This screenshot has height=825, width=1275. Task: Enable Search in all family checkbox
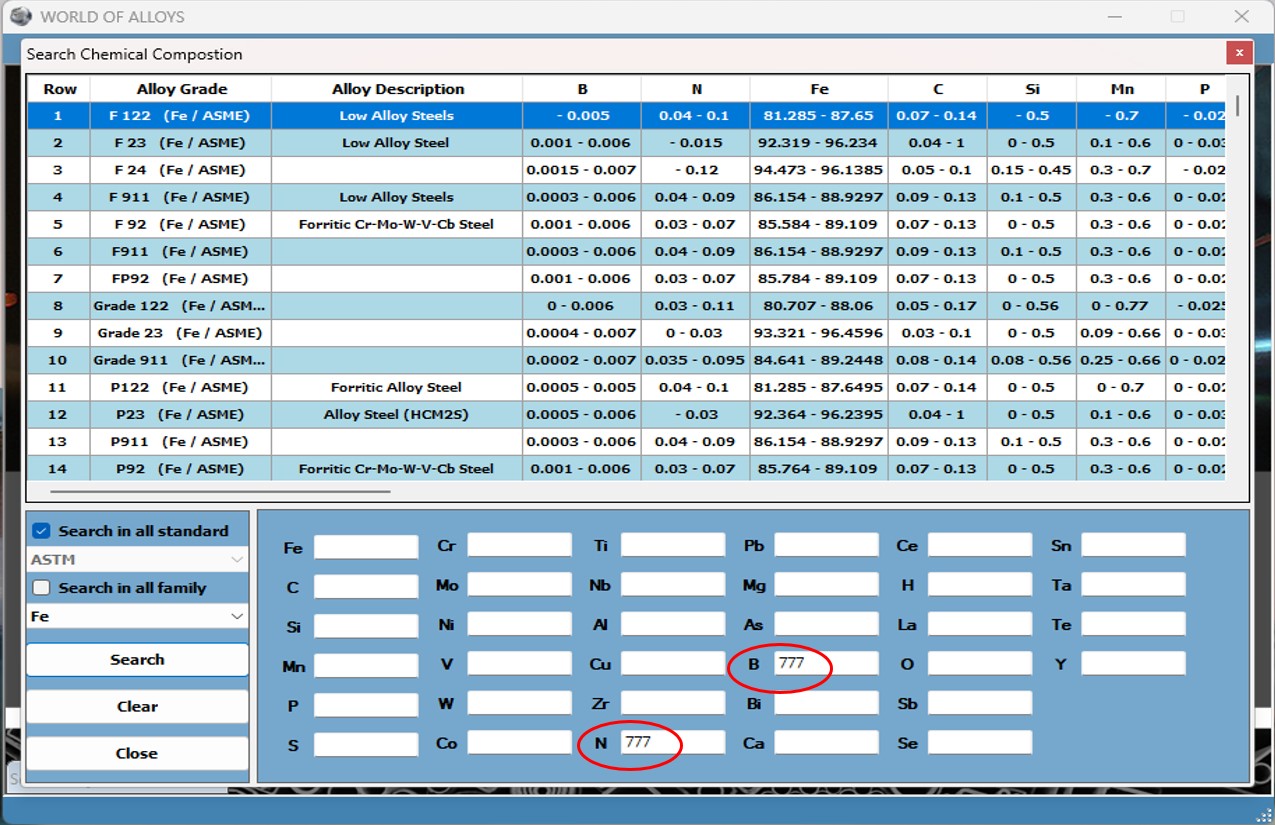click(x=41, y=588)
